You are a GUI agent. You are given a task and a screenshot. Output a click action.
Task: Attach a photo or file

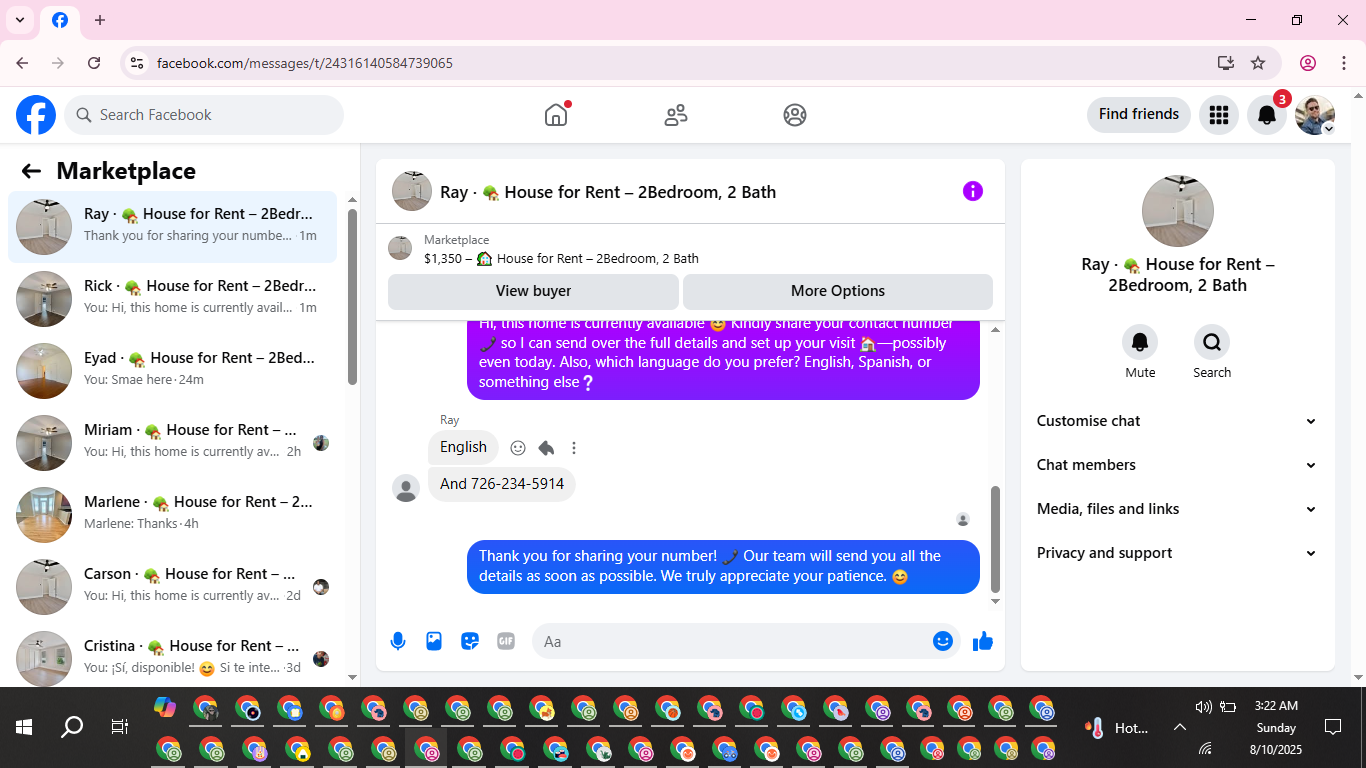(x=434, y=641)
